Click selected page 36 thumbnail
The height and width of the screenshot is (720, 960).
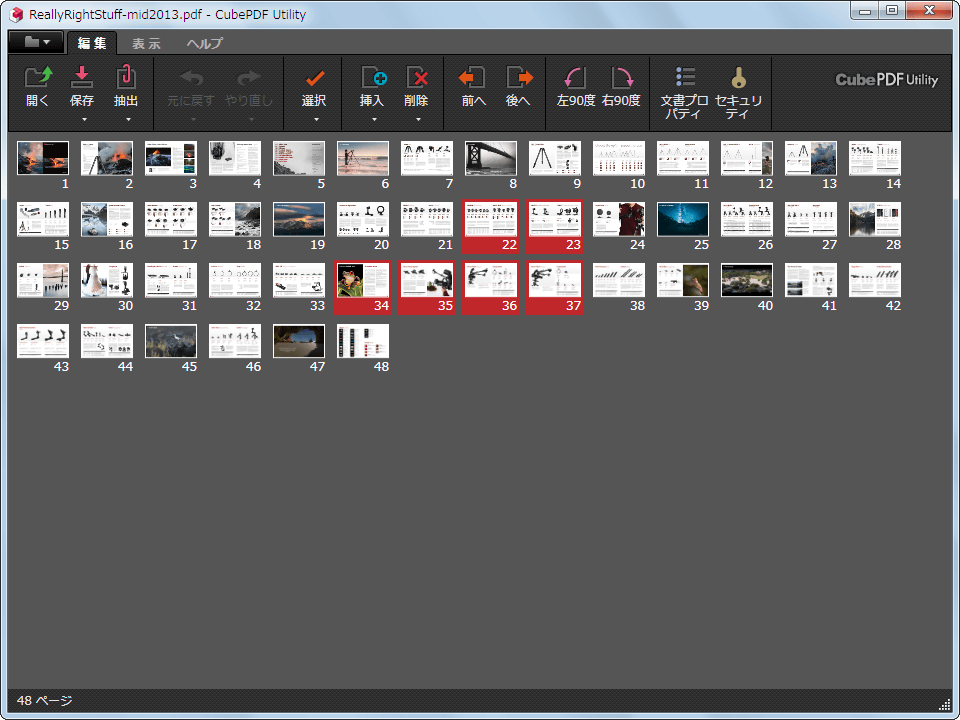491,280
